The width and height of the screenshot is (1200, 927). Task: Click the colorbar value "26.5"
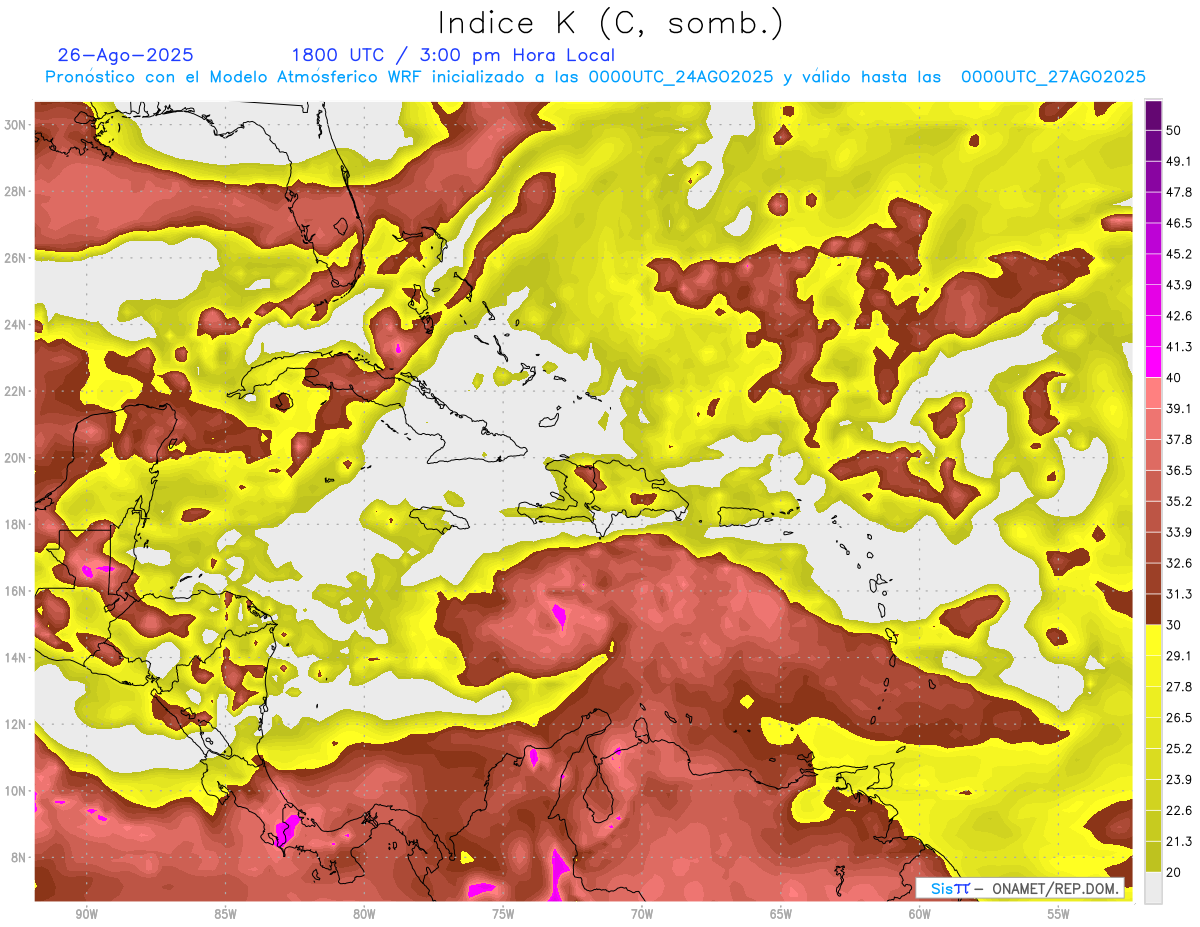point(1179,718)
